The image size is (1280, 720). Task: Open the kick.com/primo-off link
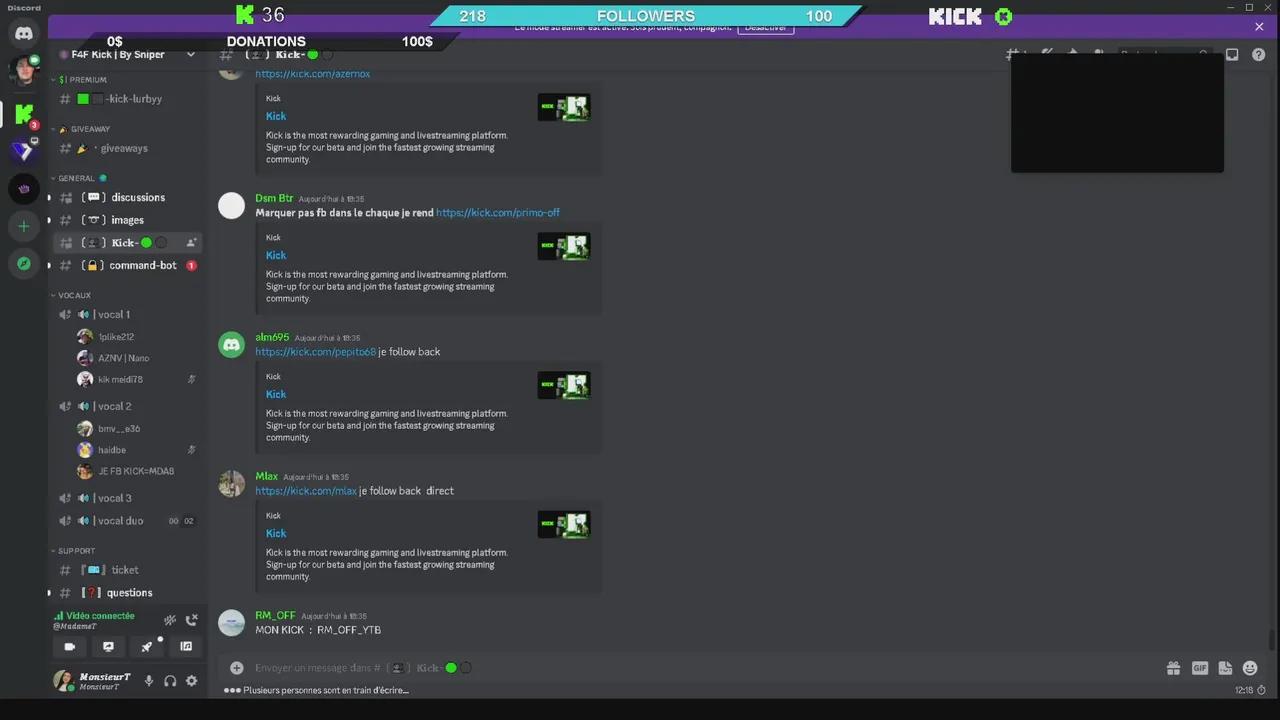(498, 213)
